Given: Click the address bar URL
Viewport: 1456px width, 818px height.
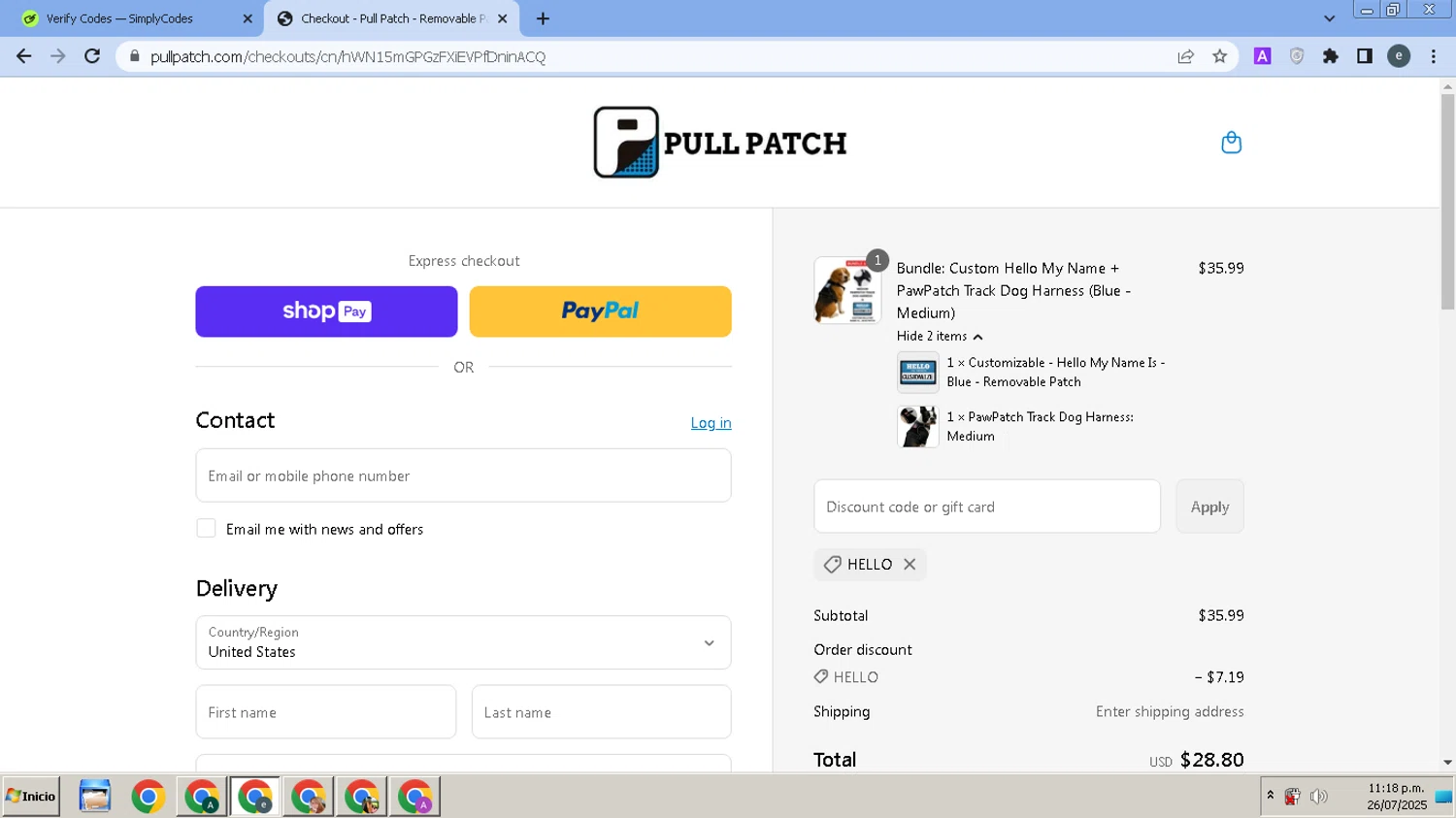Looking at the screenshot, I should [x=348, y=56].
